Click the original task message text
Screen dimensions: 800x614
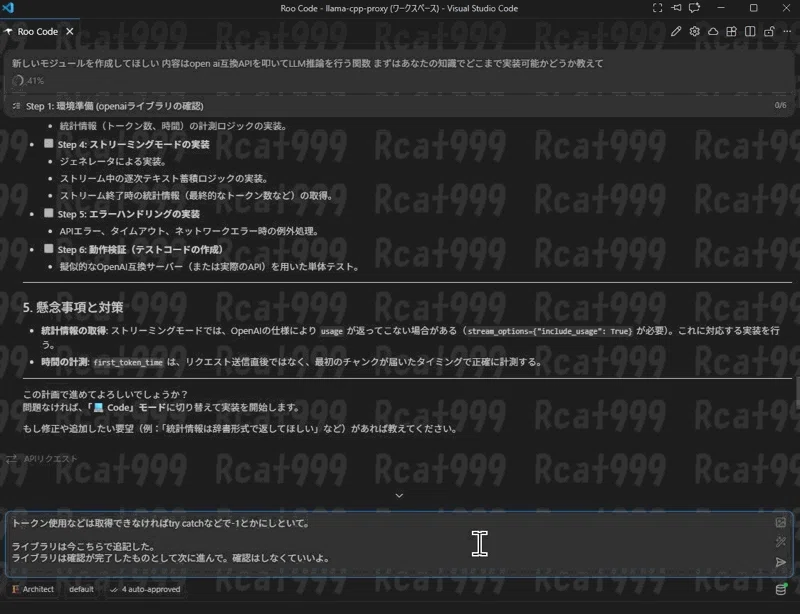307,64
